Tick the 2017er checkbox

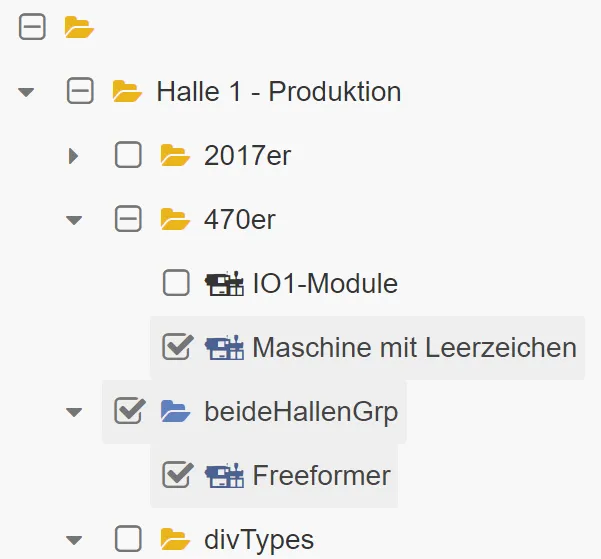pos(128,156)
